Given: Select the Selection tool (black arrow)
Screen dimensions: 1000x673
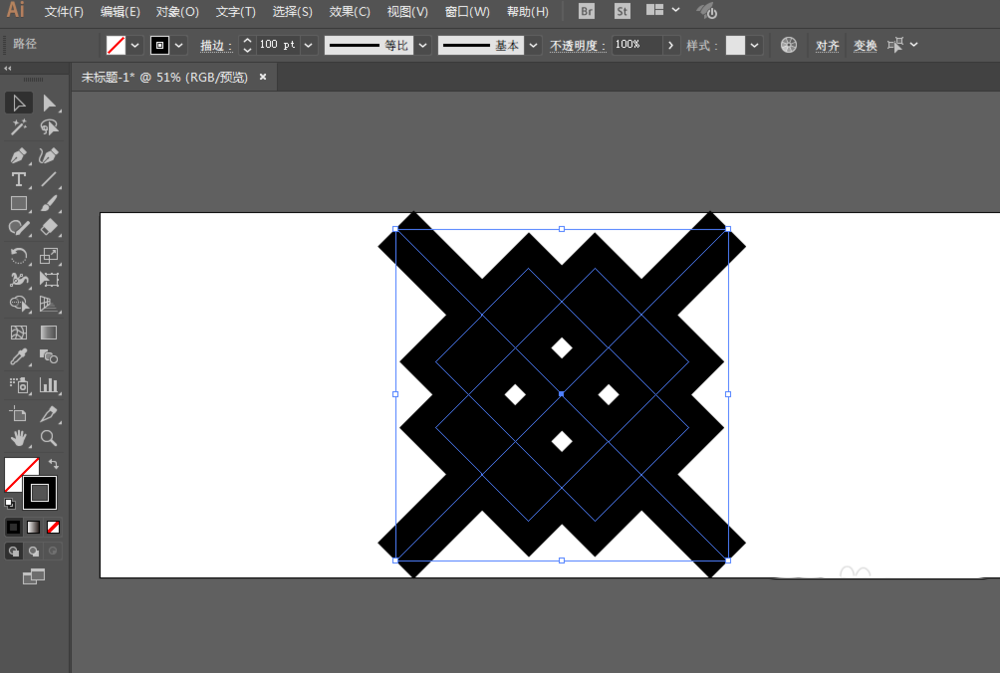Looking at the screenshot, I should click(18, 103).
